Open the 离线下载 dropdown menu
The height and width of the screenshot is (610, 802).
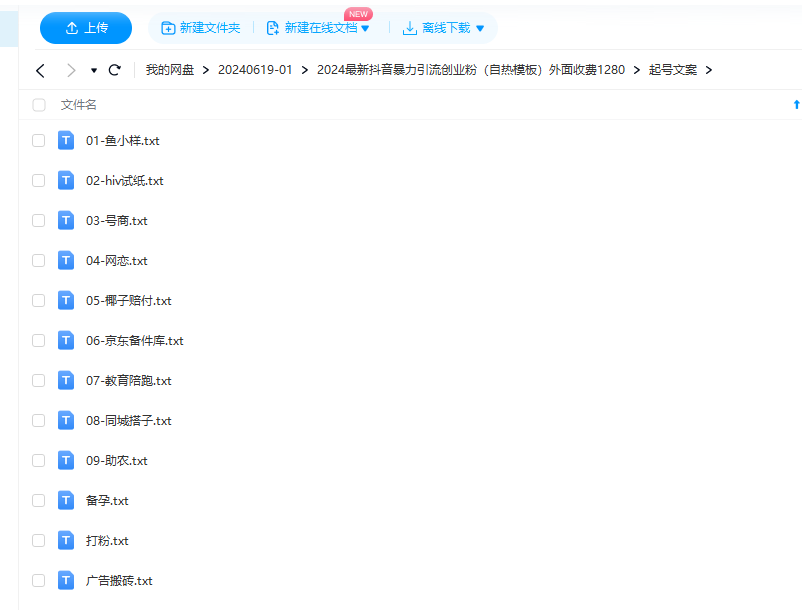[480, 28]
